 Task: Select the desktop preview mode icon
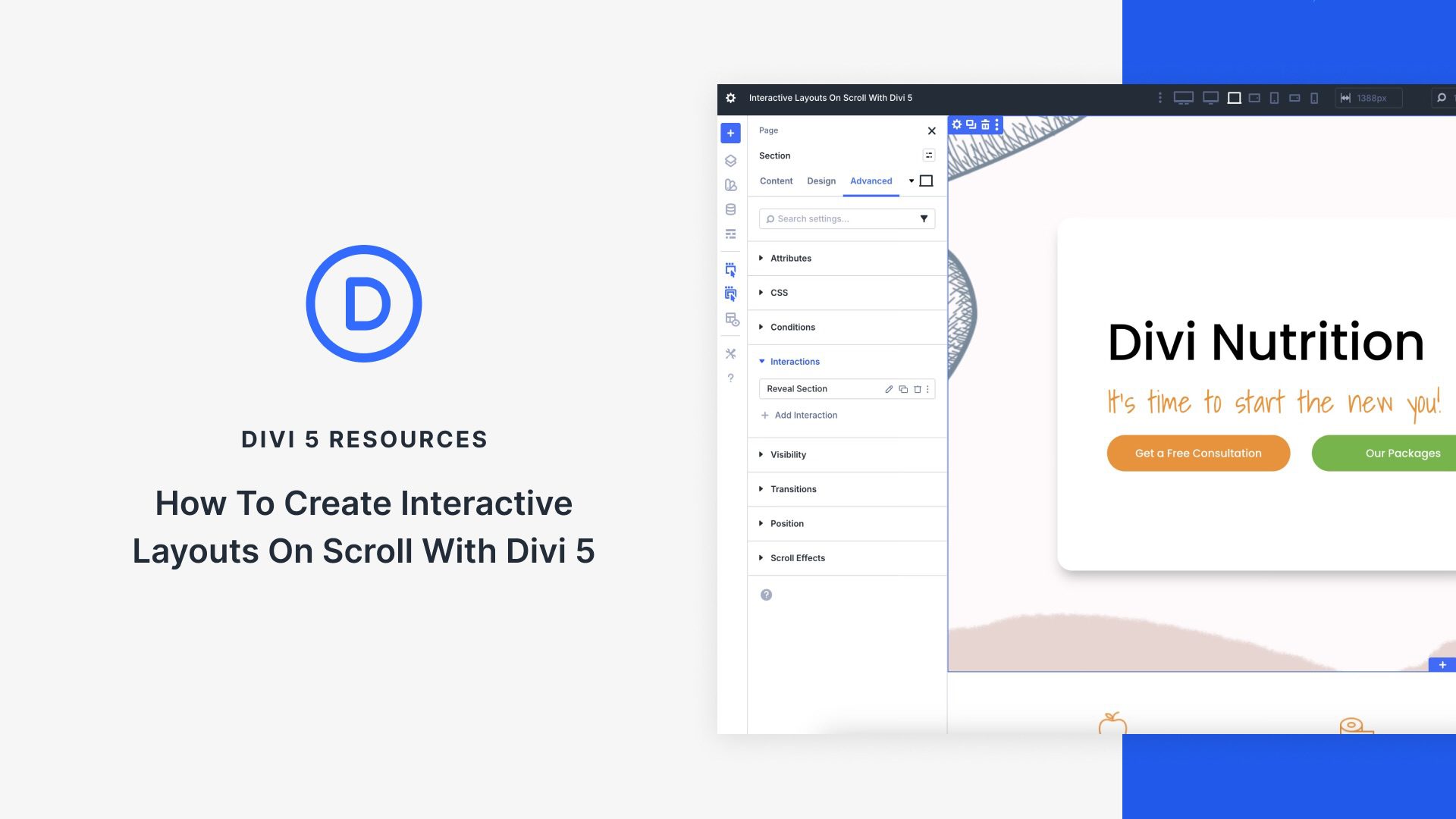pos(1185,98)
